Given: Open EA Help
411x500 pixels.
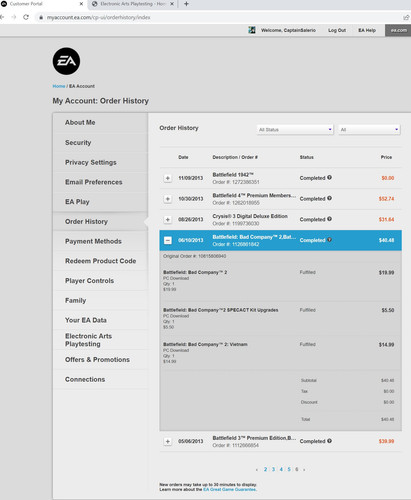Looking at the screenshot, I should click(x=367, y=30).
